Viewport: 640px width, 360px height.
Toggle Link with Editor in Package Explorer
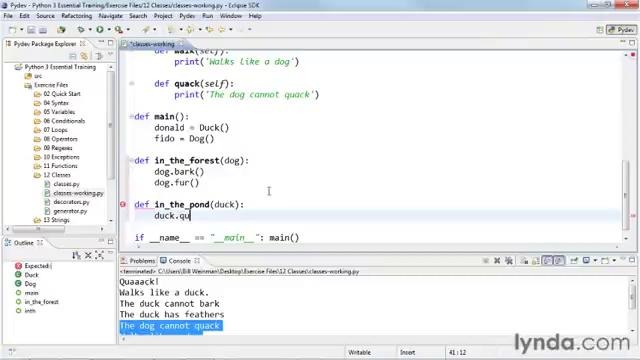pos(84,56)
